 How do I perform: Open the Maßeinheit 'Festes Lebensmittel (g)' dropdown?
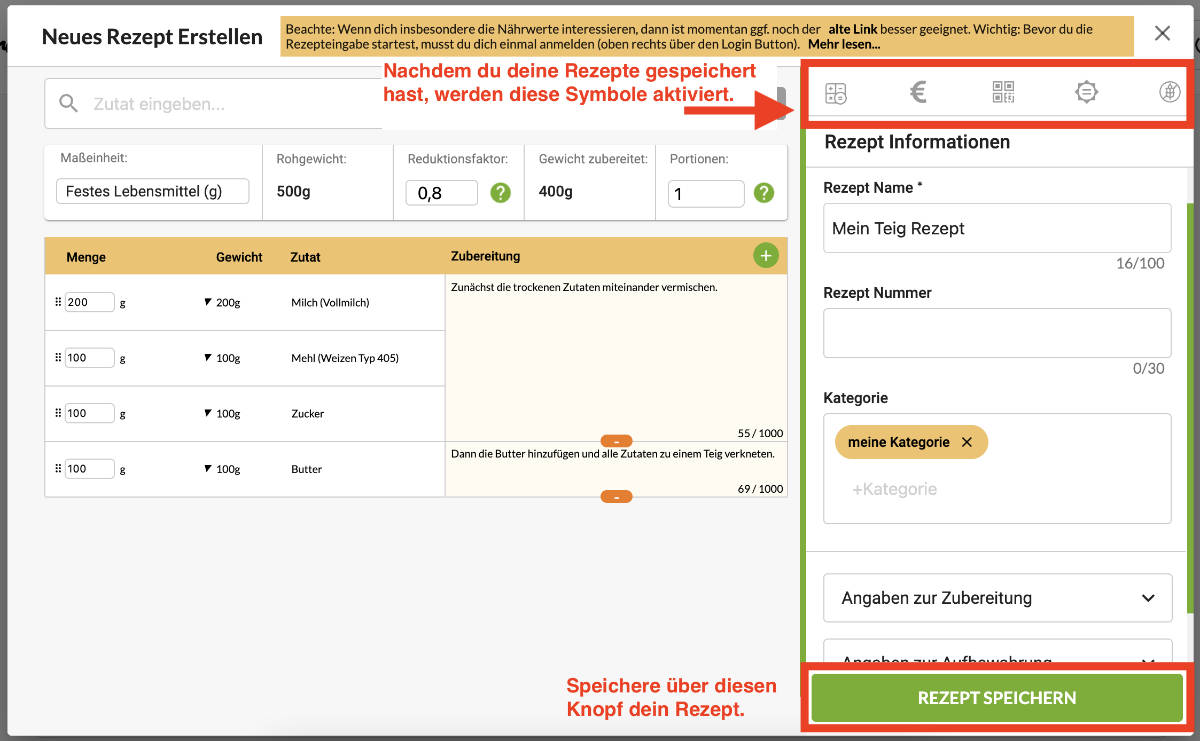point(152,192)
